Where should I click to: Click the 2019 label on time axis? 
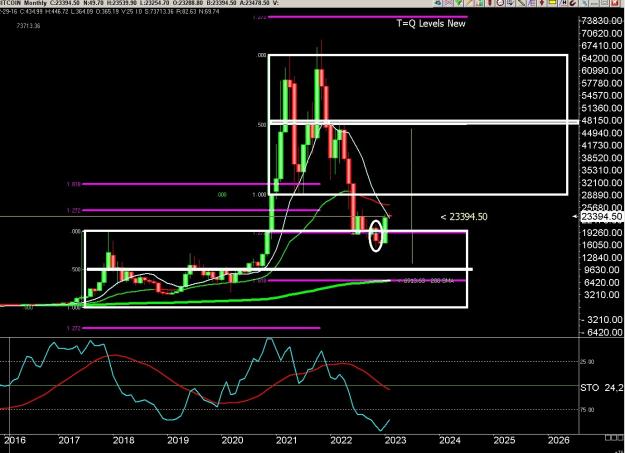tap(178, 440)
